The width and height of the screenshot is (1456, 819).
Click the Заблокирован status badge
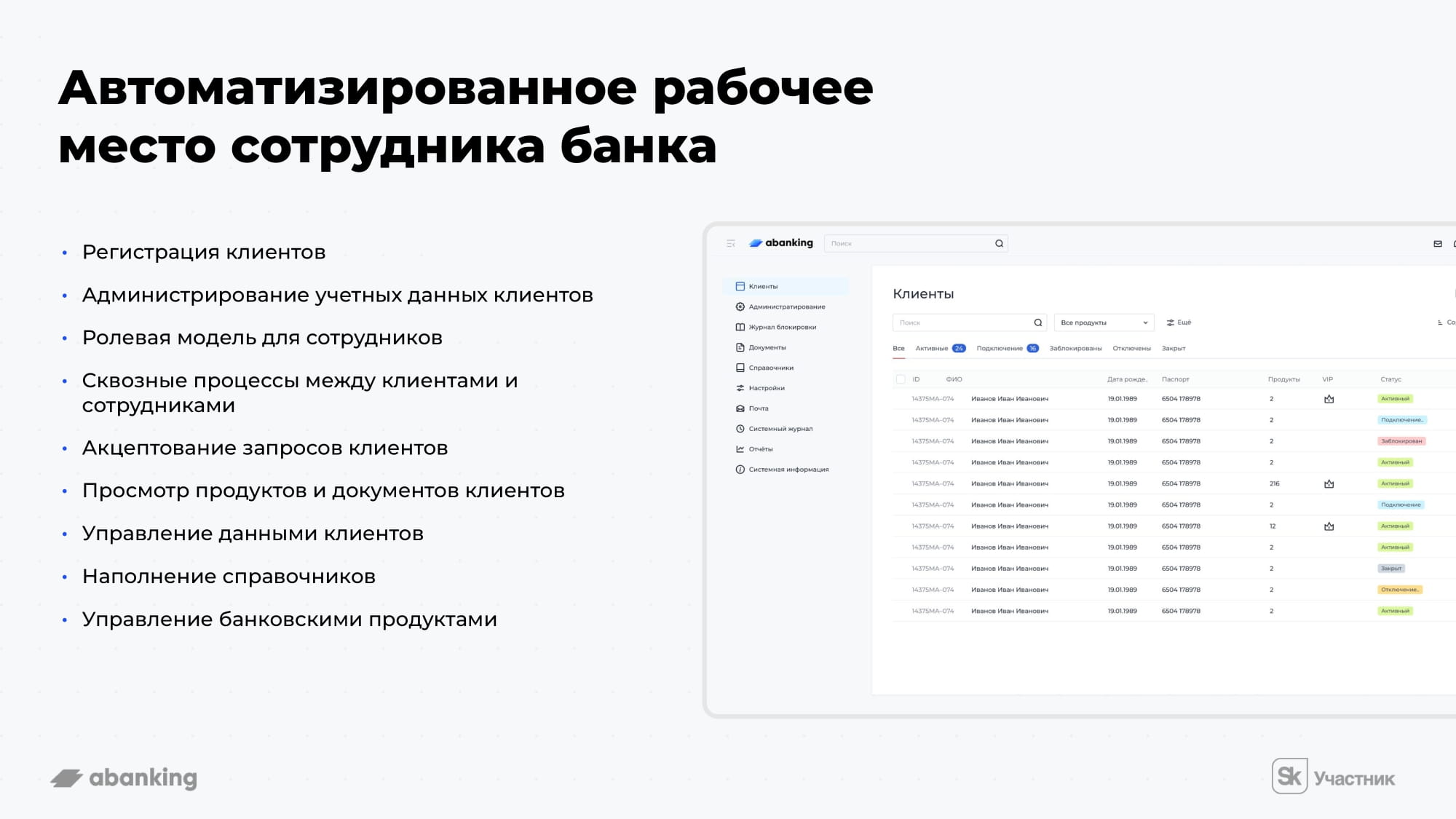coord(1401,441)
